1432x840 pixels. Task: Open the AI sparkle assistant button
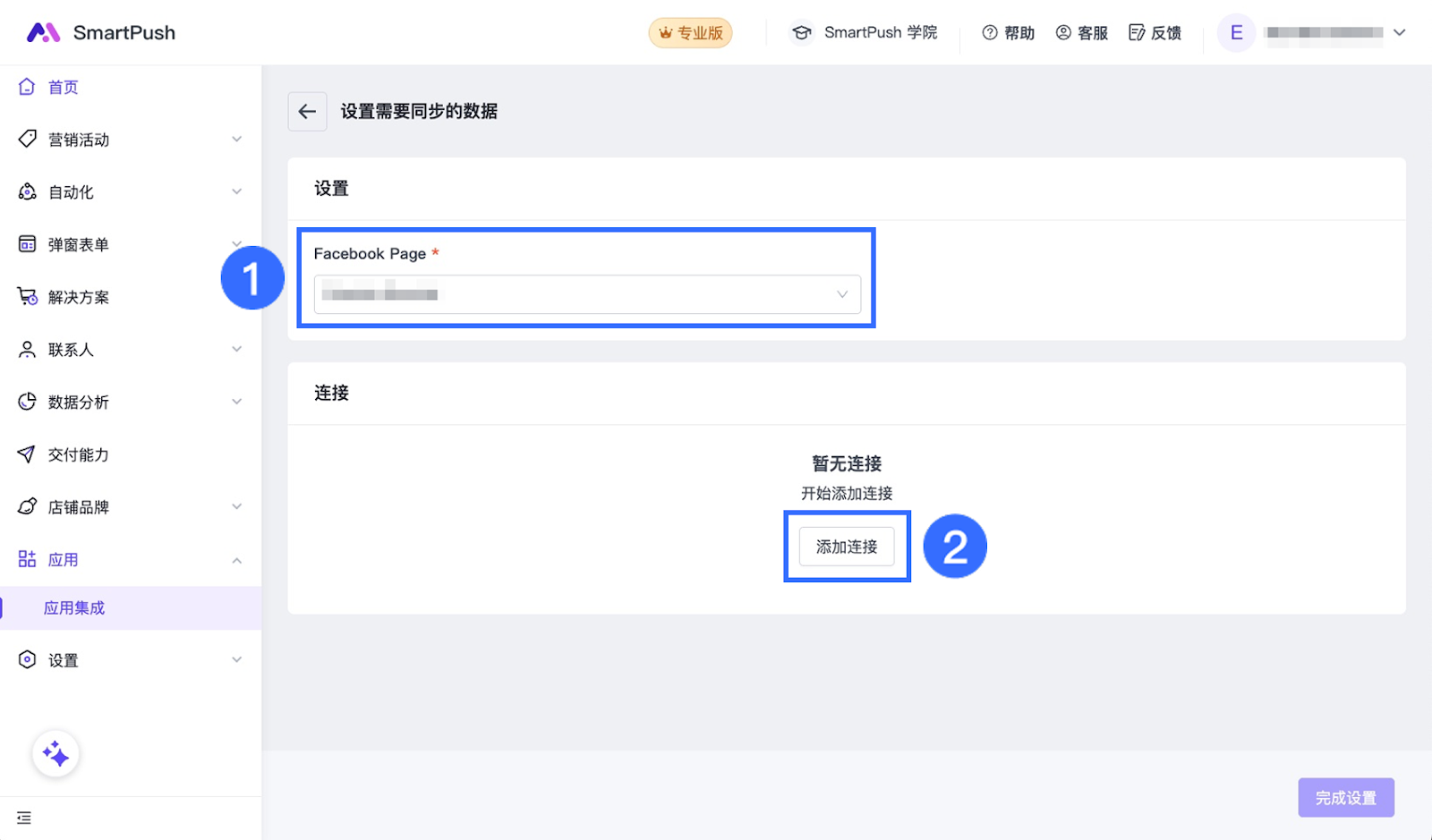click(x=55, y=754)
